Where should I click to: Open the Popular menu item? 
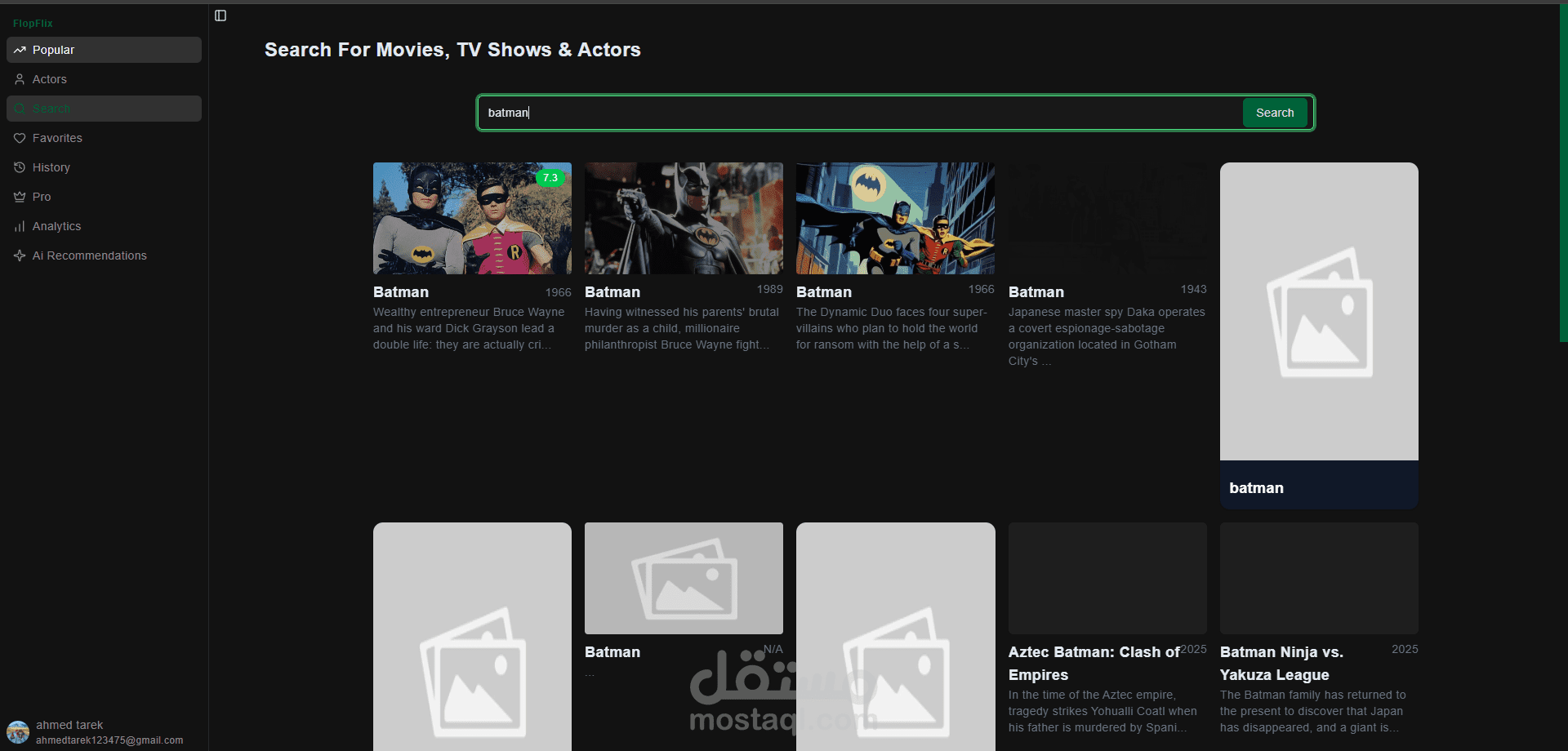[104, 50]
